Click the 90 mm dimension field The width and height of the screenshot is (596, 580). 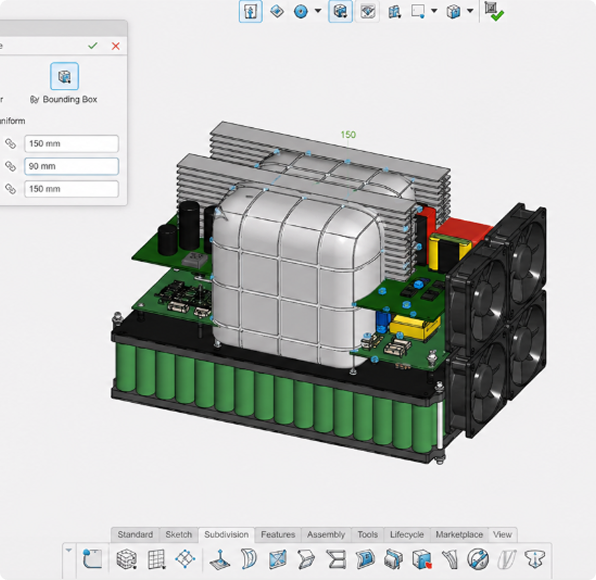pyautogui.click(x=71, y=166)
